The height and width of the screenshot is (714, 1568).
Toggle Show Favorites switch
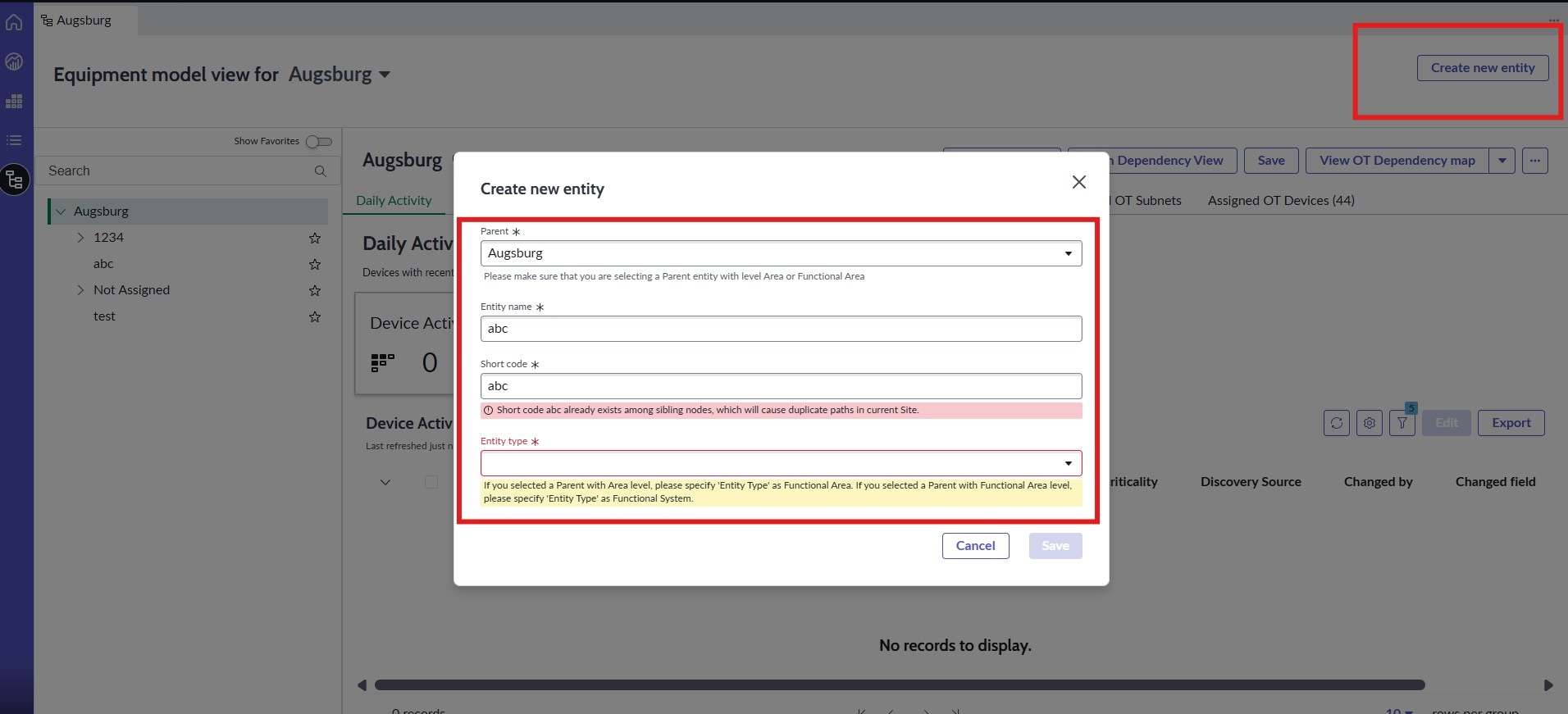(319, 142)
